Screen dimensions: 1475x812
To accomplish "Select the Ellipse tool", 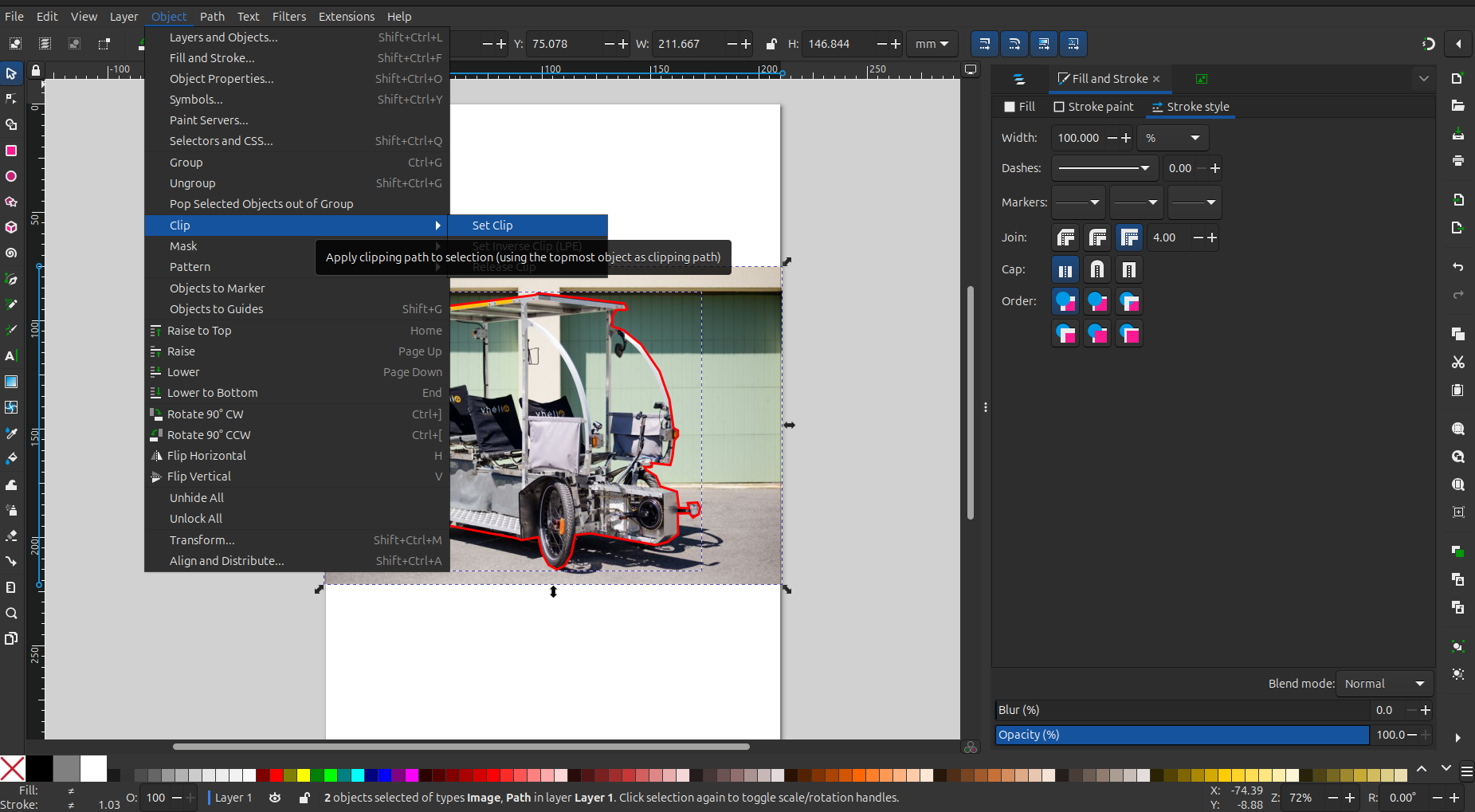I will click(11, 176).
